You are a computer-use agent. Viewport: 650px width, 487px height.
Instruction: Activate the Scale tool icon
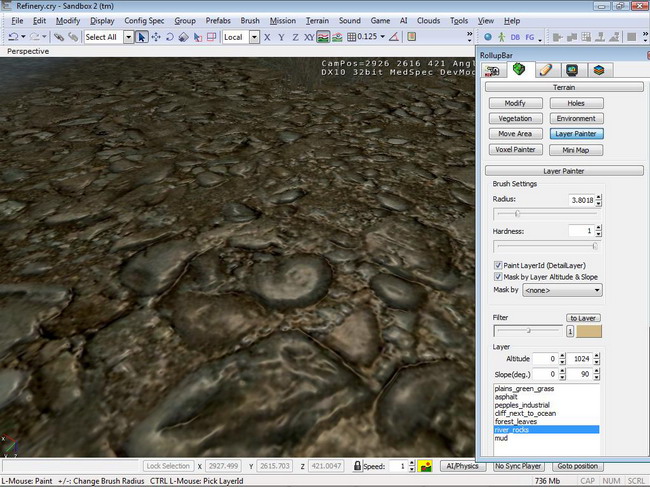(183, 37)
